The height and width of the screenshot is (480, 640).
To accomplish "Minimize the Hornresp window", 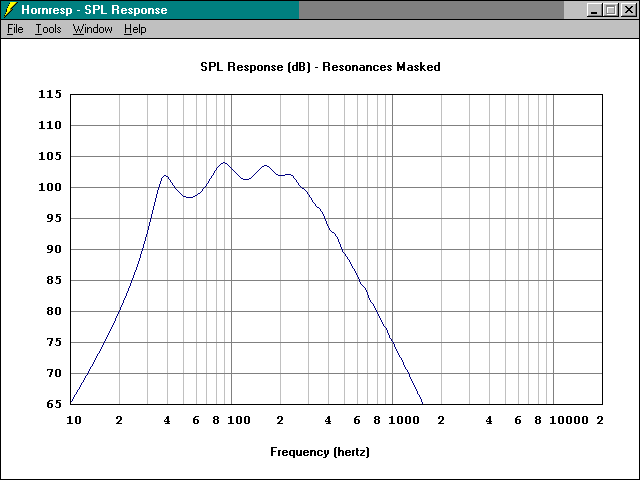I will [x=594, y=10].
